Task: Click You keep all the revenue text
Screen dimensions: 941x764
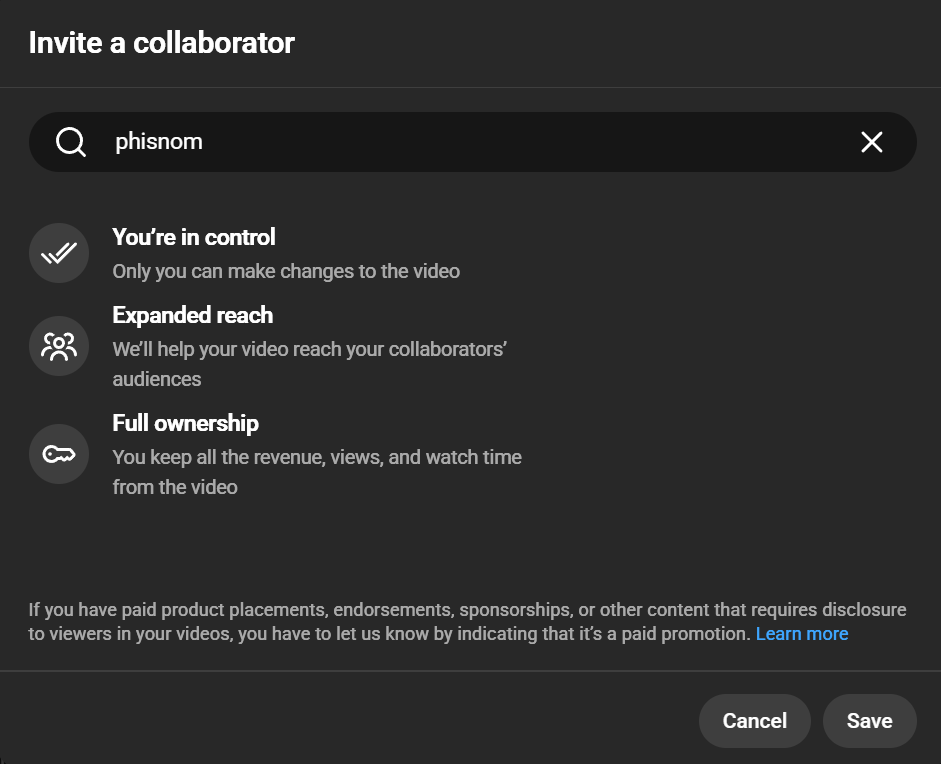Action: (x=317, y=472)
